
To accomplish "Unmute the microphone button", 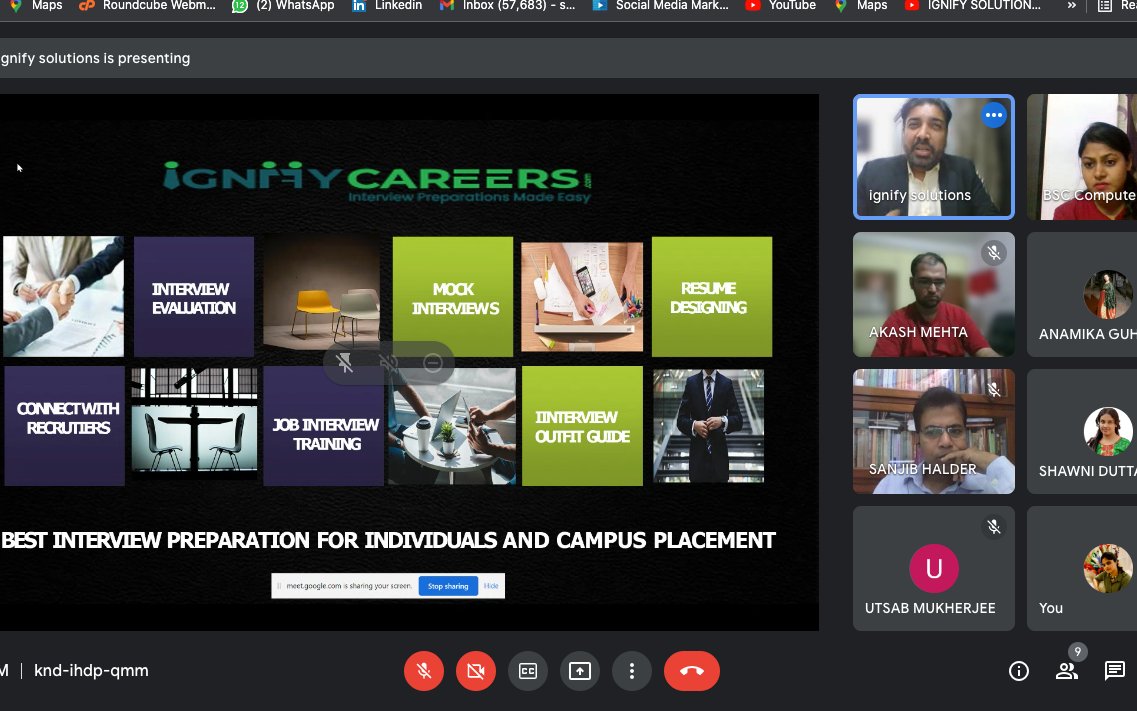I will coord(423,671).
